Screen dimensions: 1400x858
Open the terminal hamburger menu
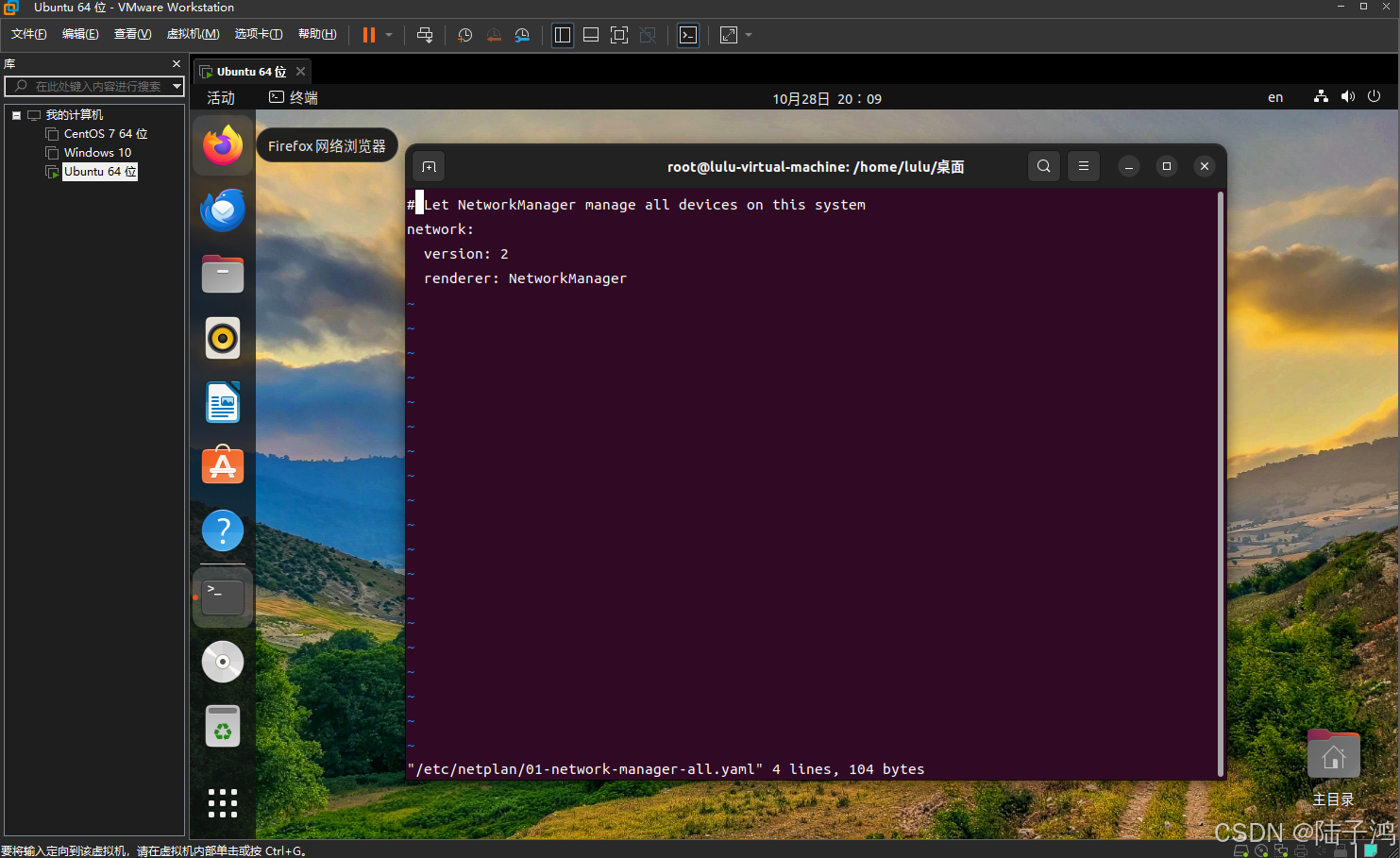click(1083, 166)
